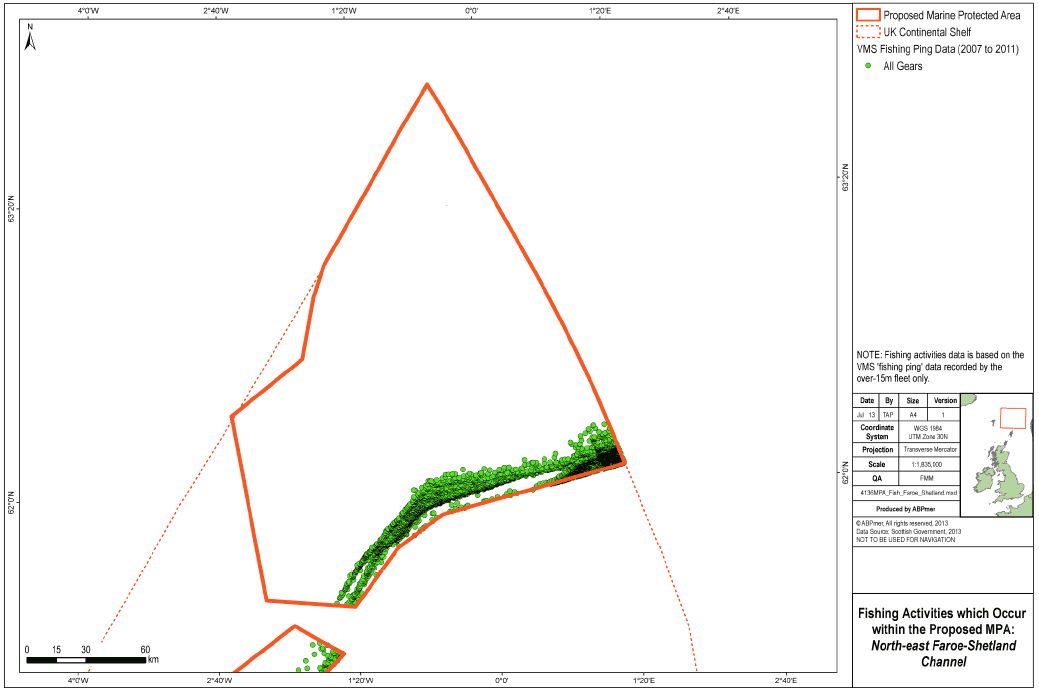The width and height of the screenshot is (1039, 693).
Task: Click the "Data Source: Scottish Government, 2013" line
Action: [x=908, y=531]
